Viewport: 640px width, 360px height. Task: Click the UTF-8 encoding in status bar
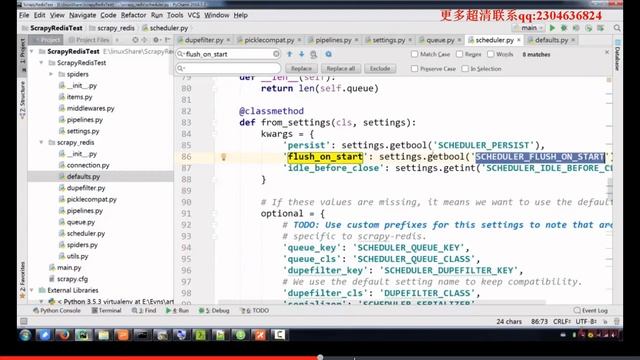(587, 322)
